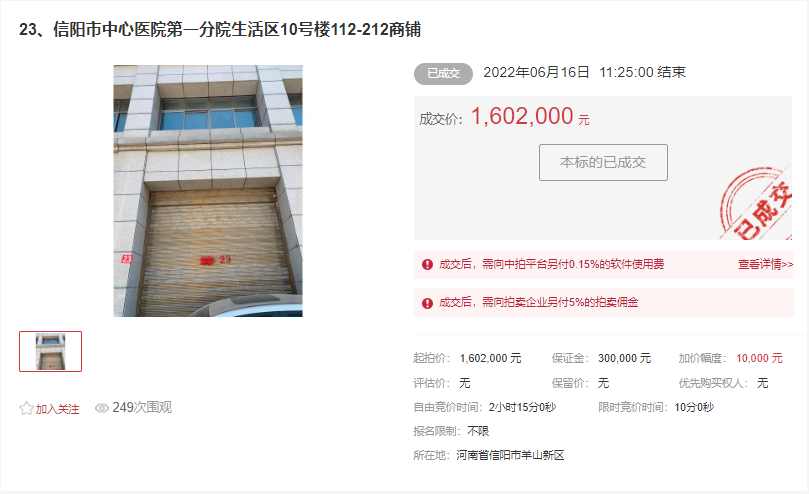Click the software usage fee notice text
Viewport: 809px width, 494px height.
pos(552,264)
